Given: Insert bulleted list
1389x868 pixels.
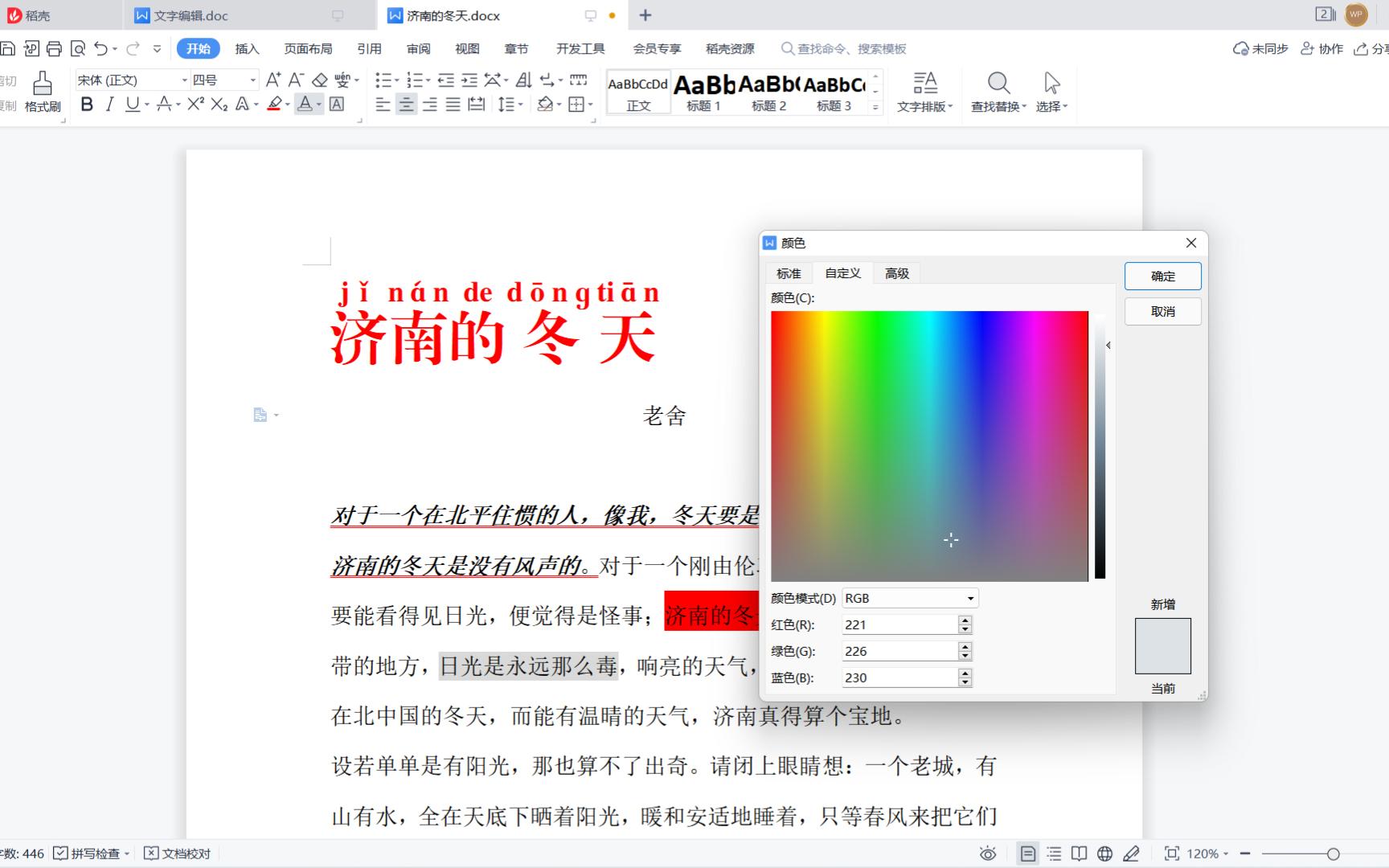Looking at the screenshot, I should point(383,80).
